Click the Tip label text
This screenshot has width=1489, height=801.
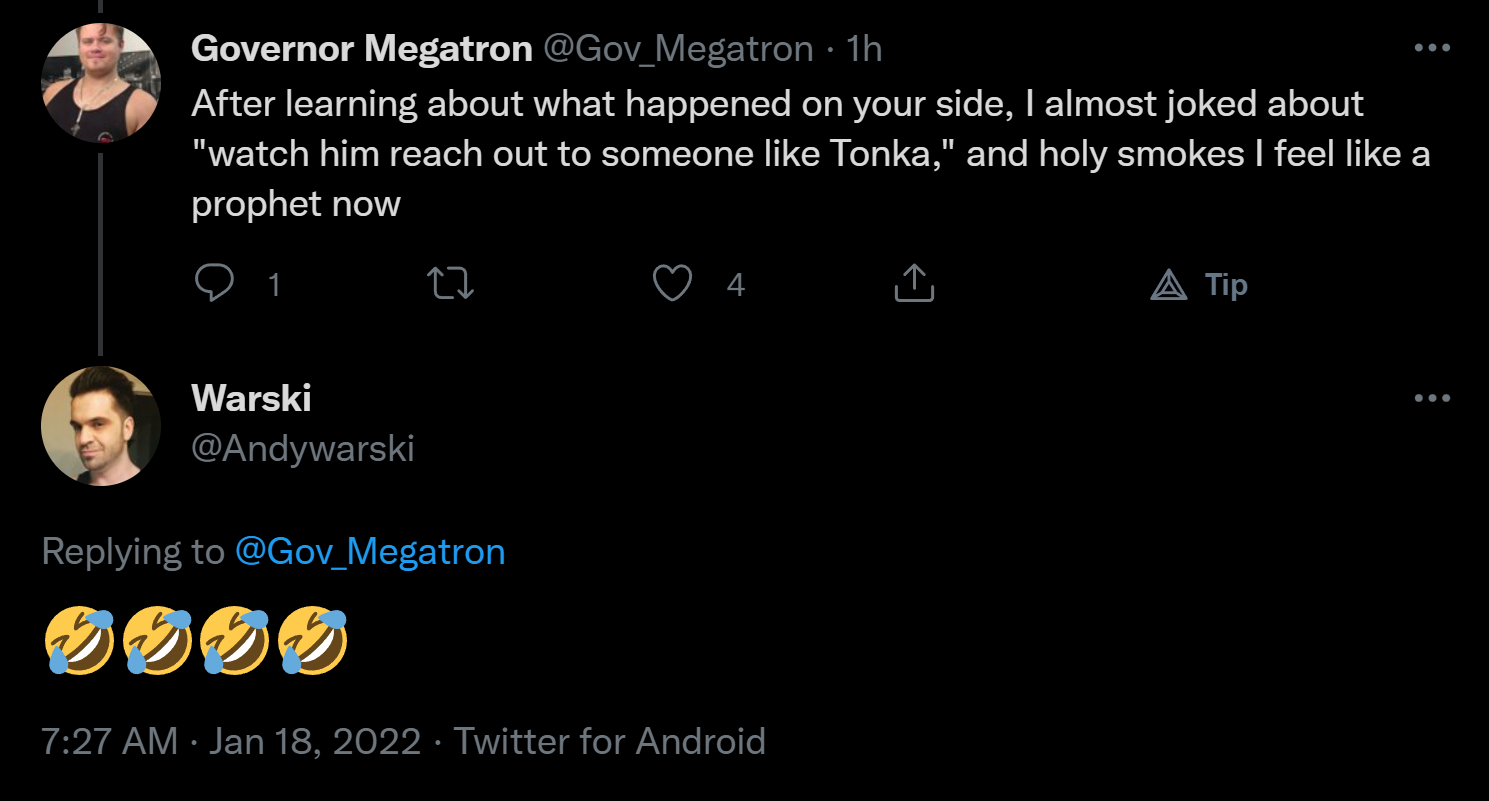1226,285
